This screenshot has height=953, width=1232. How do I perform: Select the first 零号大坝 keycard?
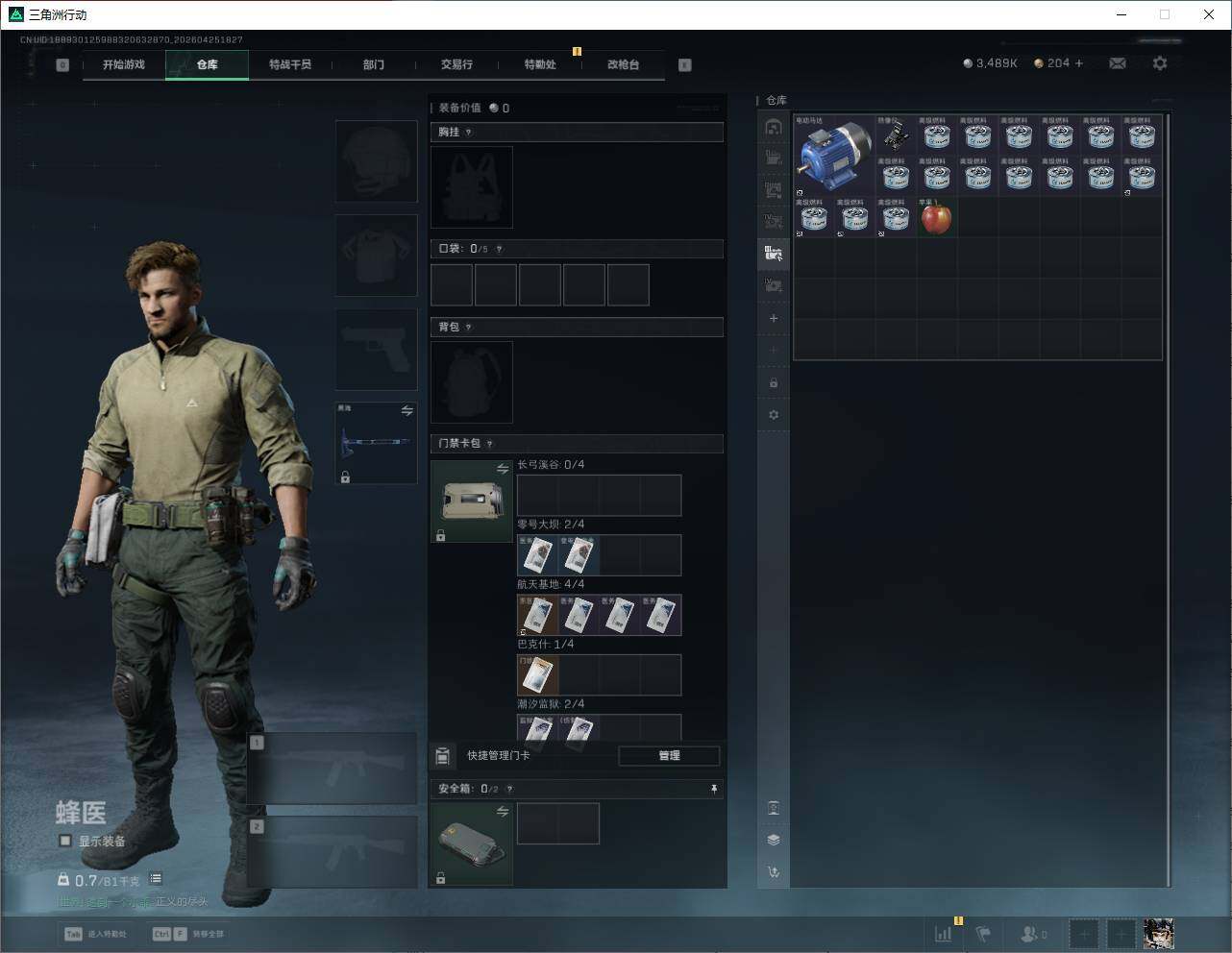pyautogui.click(x=537, y=555)
